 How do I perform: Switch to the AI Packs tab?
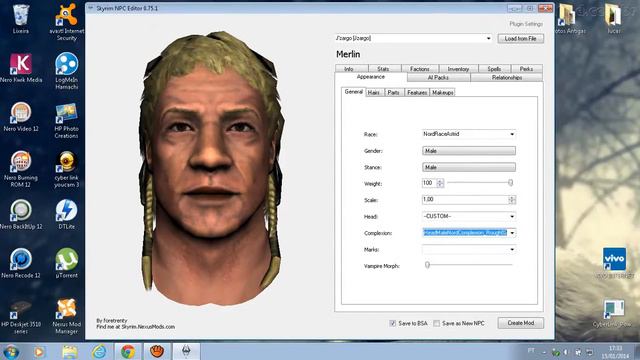click(x=438, y=78)
